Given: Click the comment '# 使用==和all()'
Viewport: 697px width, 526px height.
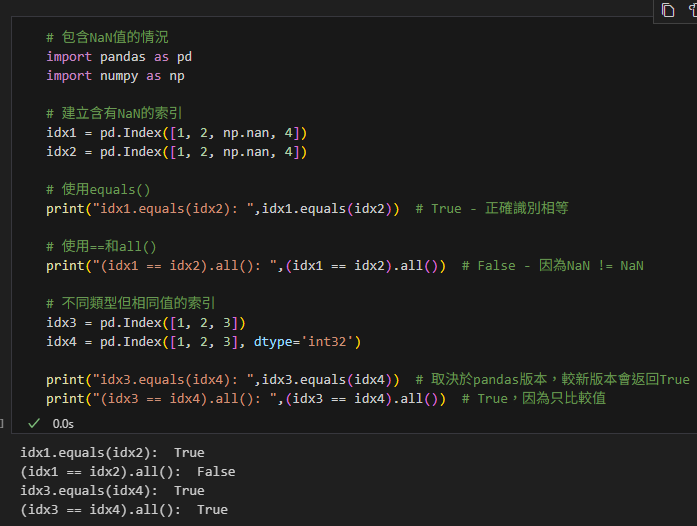Looking at the screenshot, I should (x=101, y=246).
